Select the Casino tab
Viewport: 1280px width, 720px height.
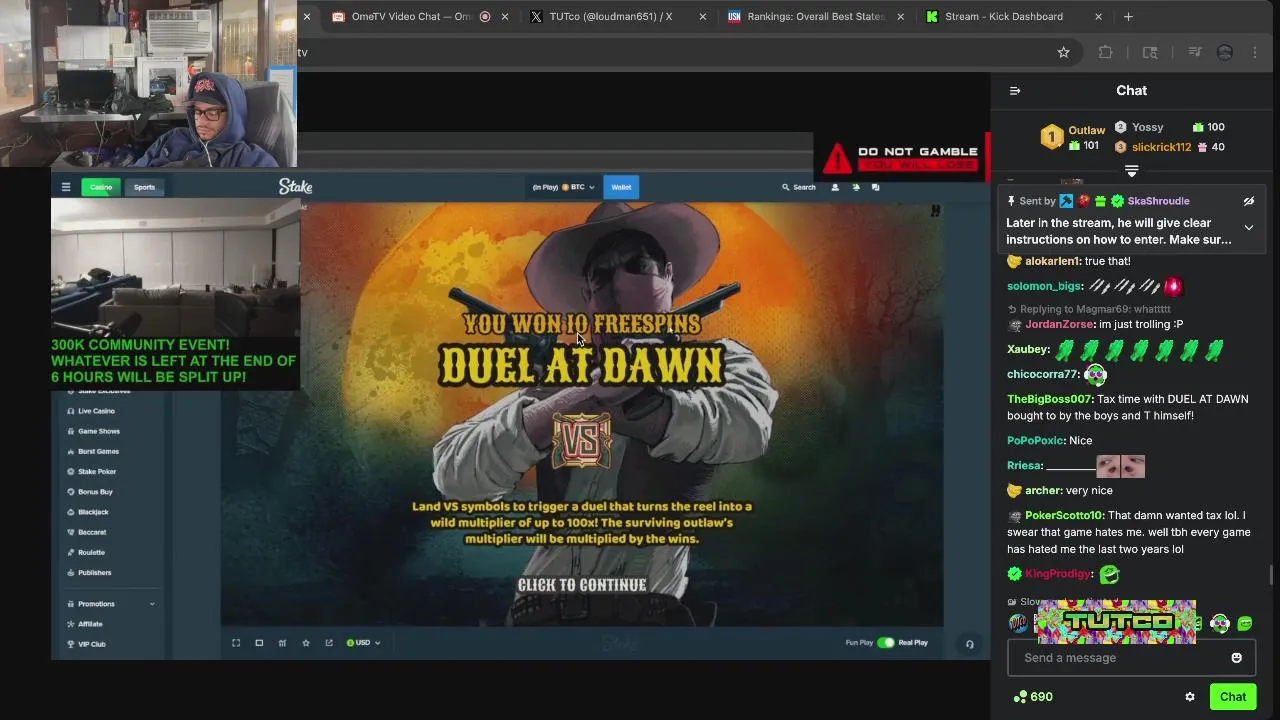point(101,187)
